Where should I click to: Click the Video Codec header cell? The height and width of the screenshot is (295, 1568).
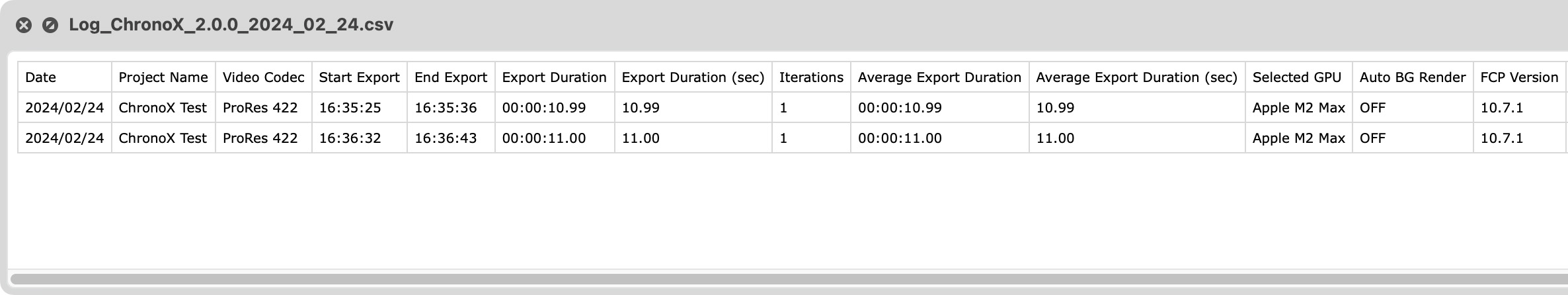[x=264, y=77]
